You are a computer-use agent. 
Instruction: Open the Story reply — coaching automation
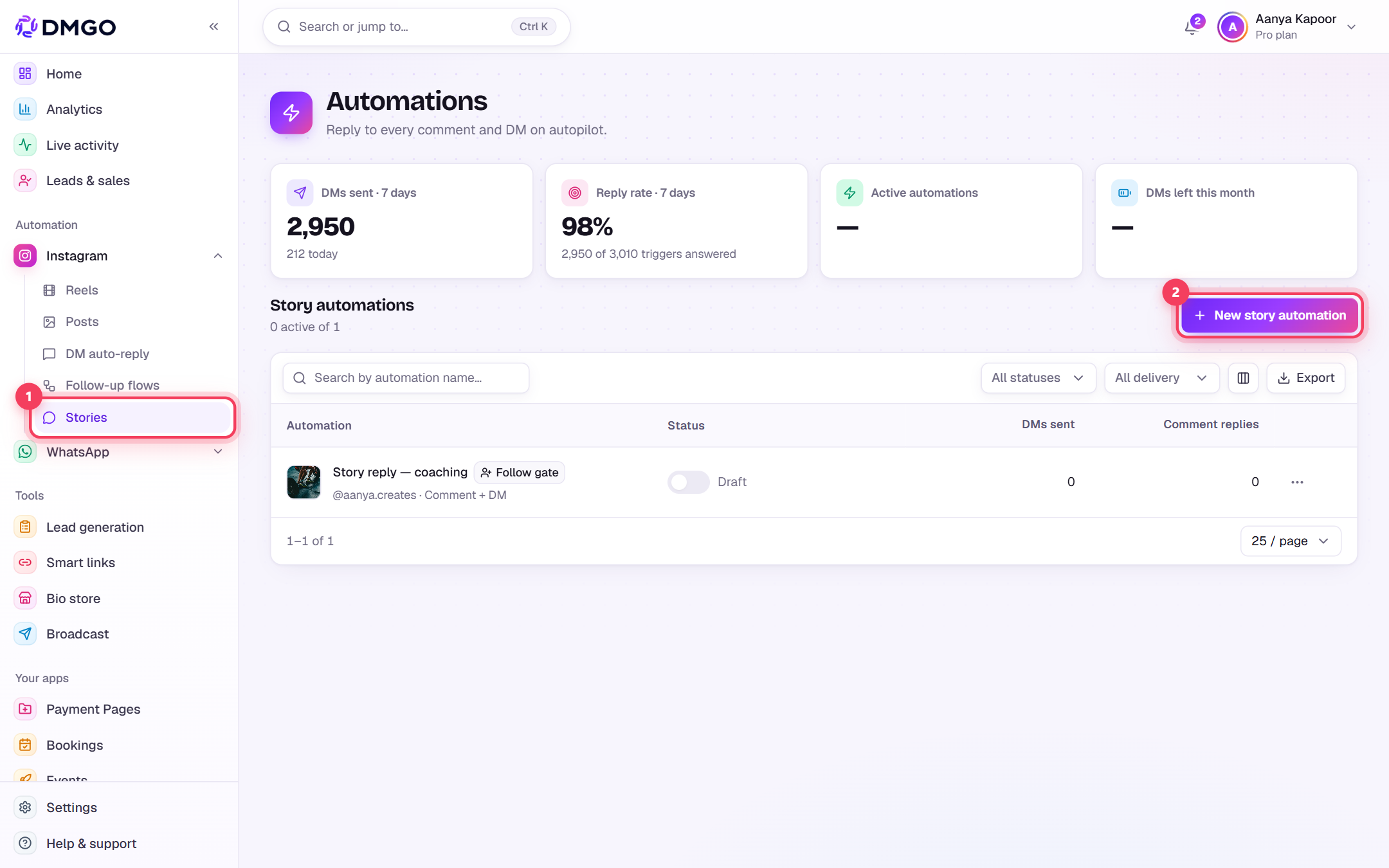click(x=400, y=473)
